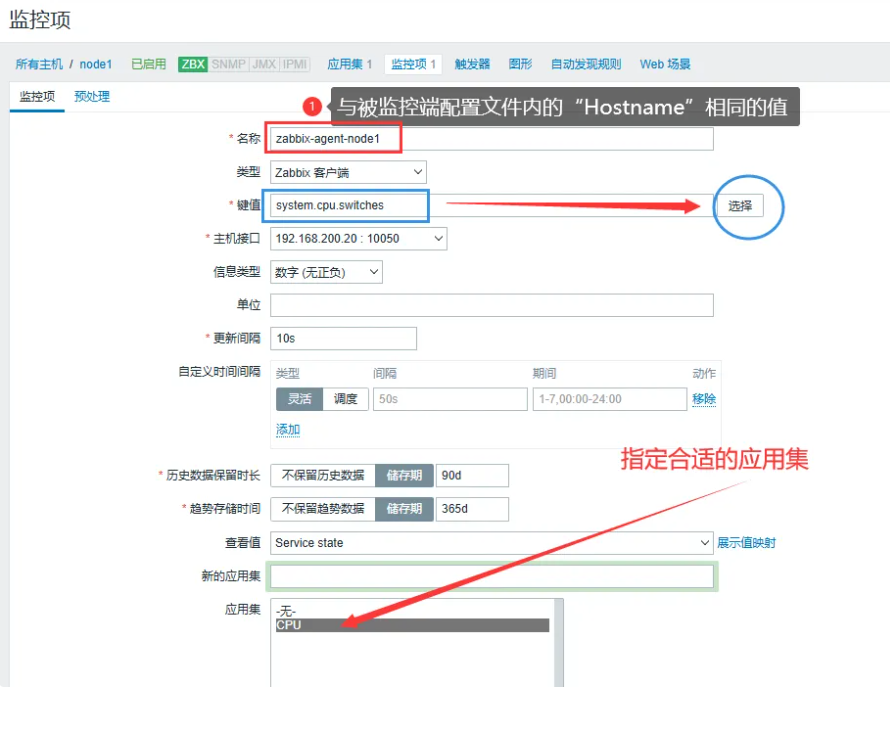This screenshot has height=734, width=890.
Task: Switch to the 预处理 tab
Action: click(x=92, y=97)
